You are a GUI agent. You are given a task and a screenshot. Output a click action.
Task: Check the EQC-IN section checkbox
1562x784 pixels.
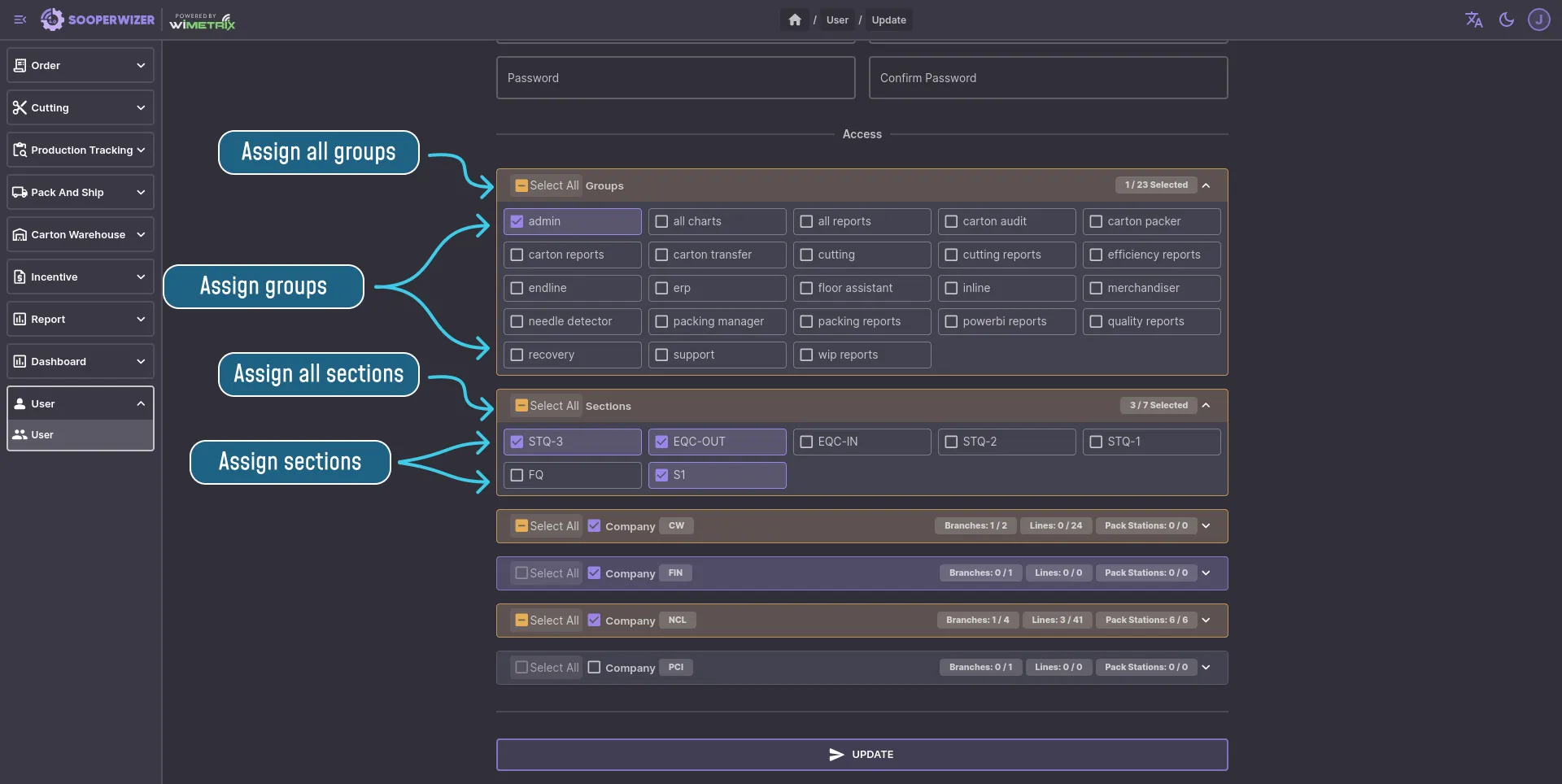pos(806,442)
